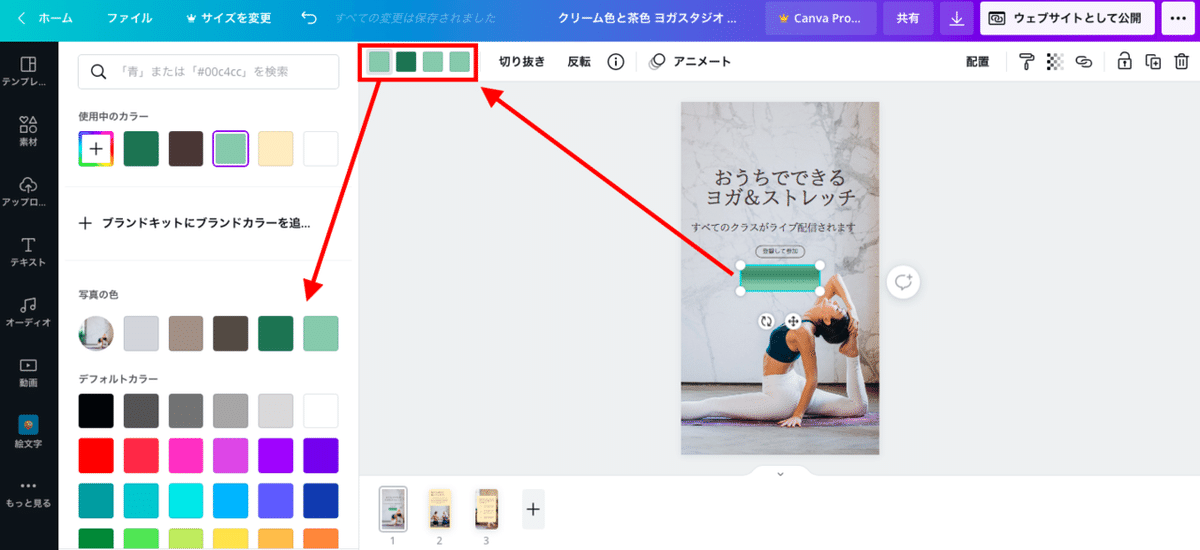This screenshot has width=1200, height=550.
Task: Choose hot pink in デフォルトカラー
Action: [186, 455]
